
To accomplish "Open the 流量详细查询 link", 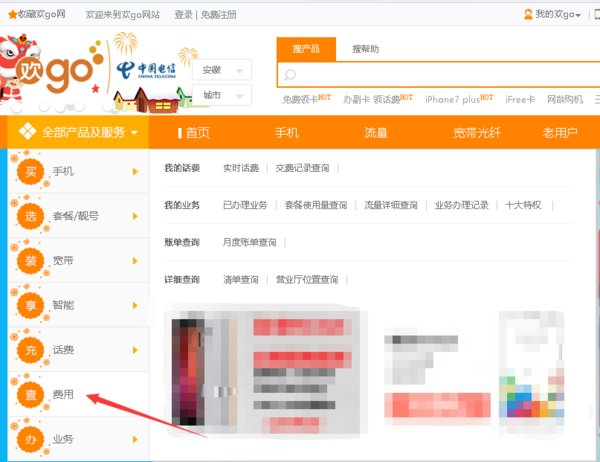I will [391, 205].
